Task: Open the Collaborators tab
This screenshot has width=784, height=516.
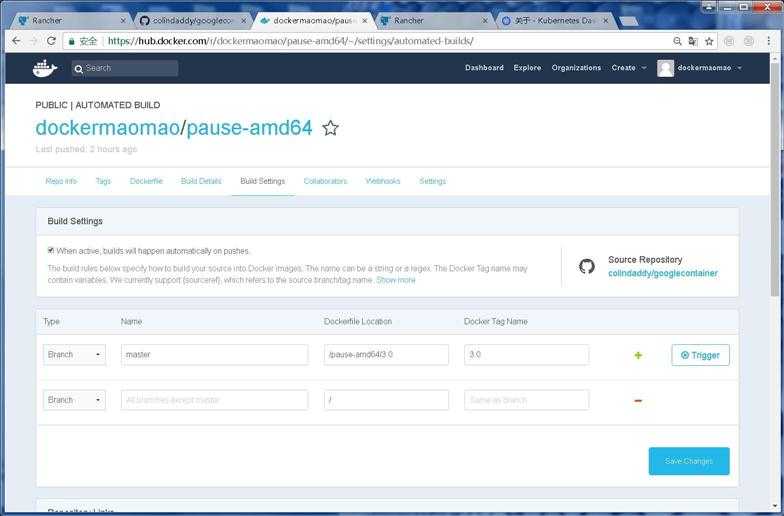Action: (x=325, y=181)
